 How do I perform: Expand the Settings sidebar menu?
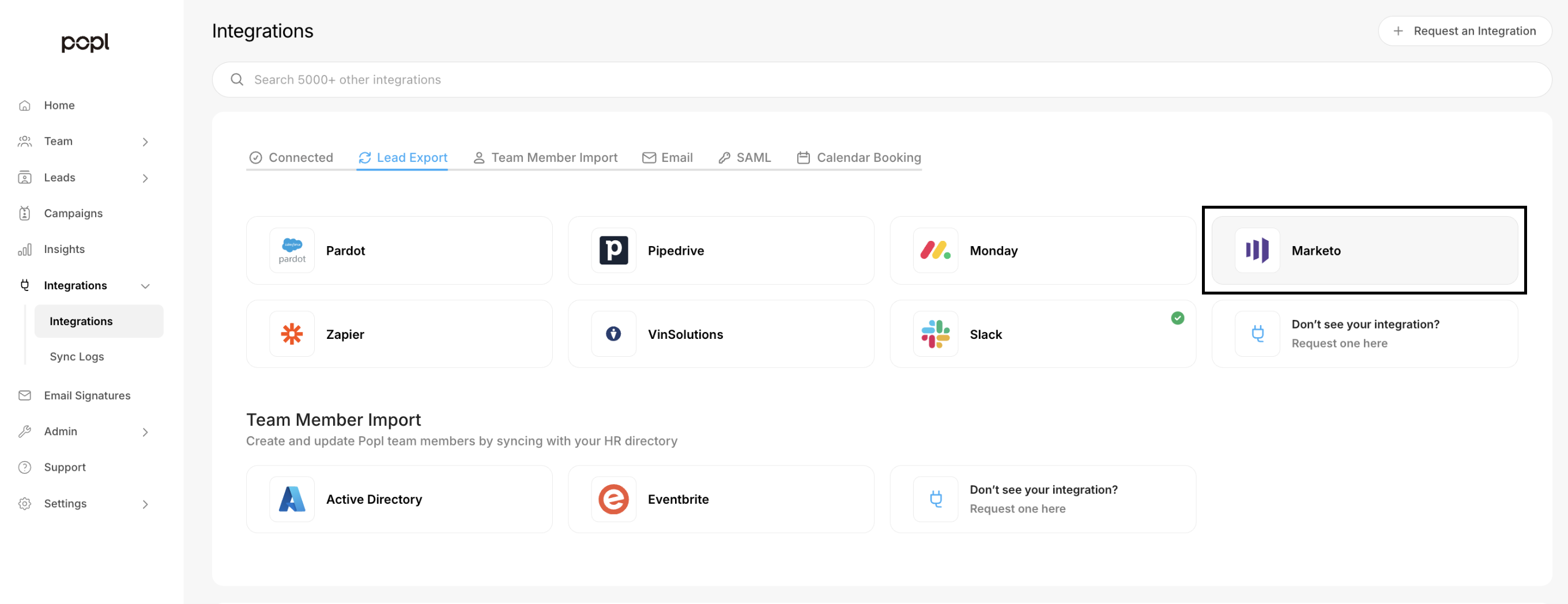pos(145,504)
